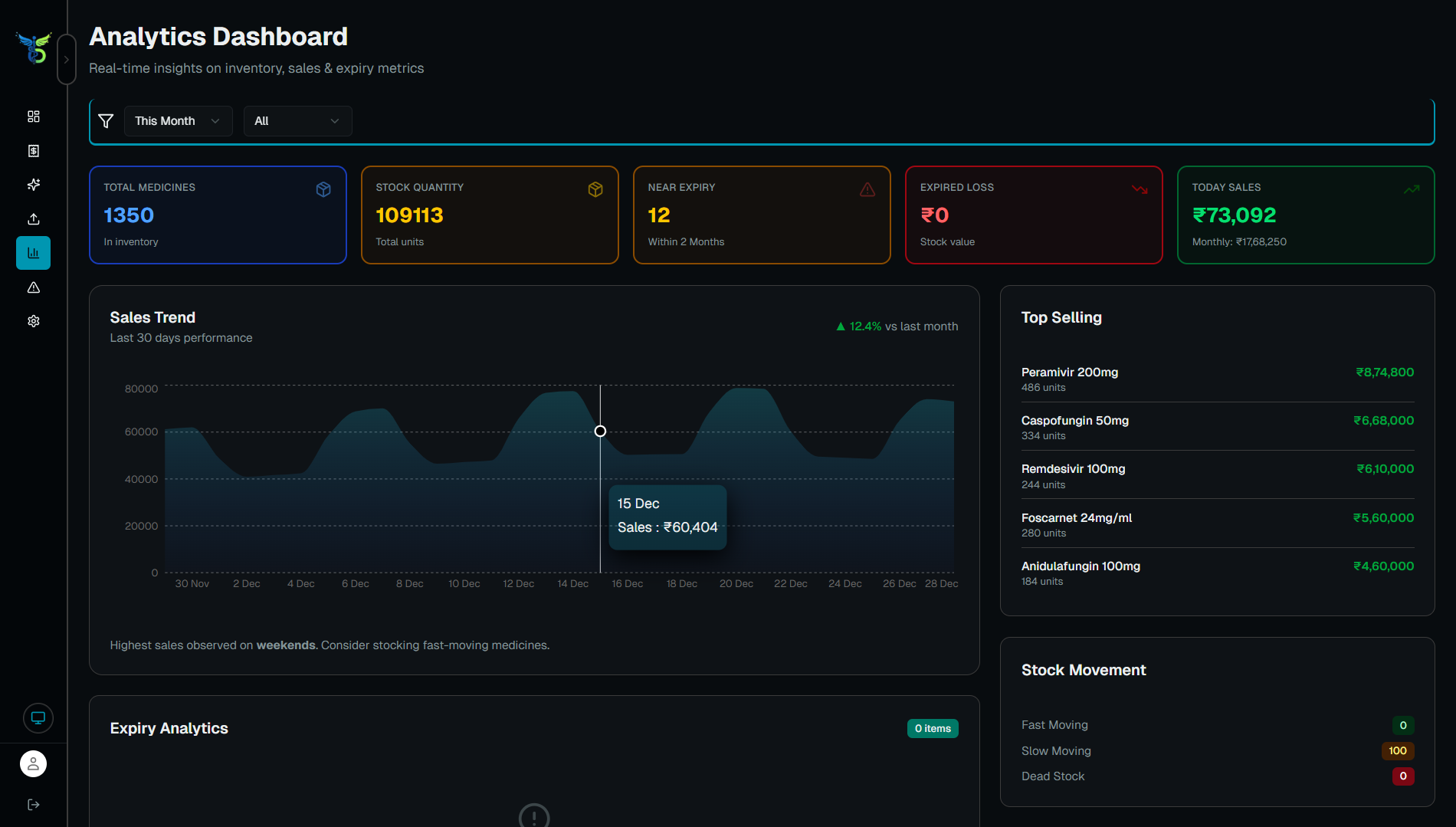Select the analytics bar chart sidebar icon
The image size is (1456, 827).
[34, 253]
